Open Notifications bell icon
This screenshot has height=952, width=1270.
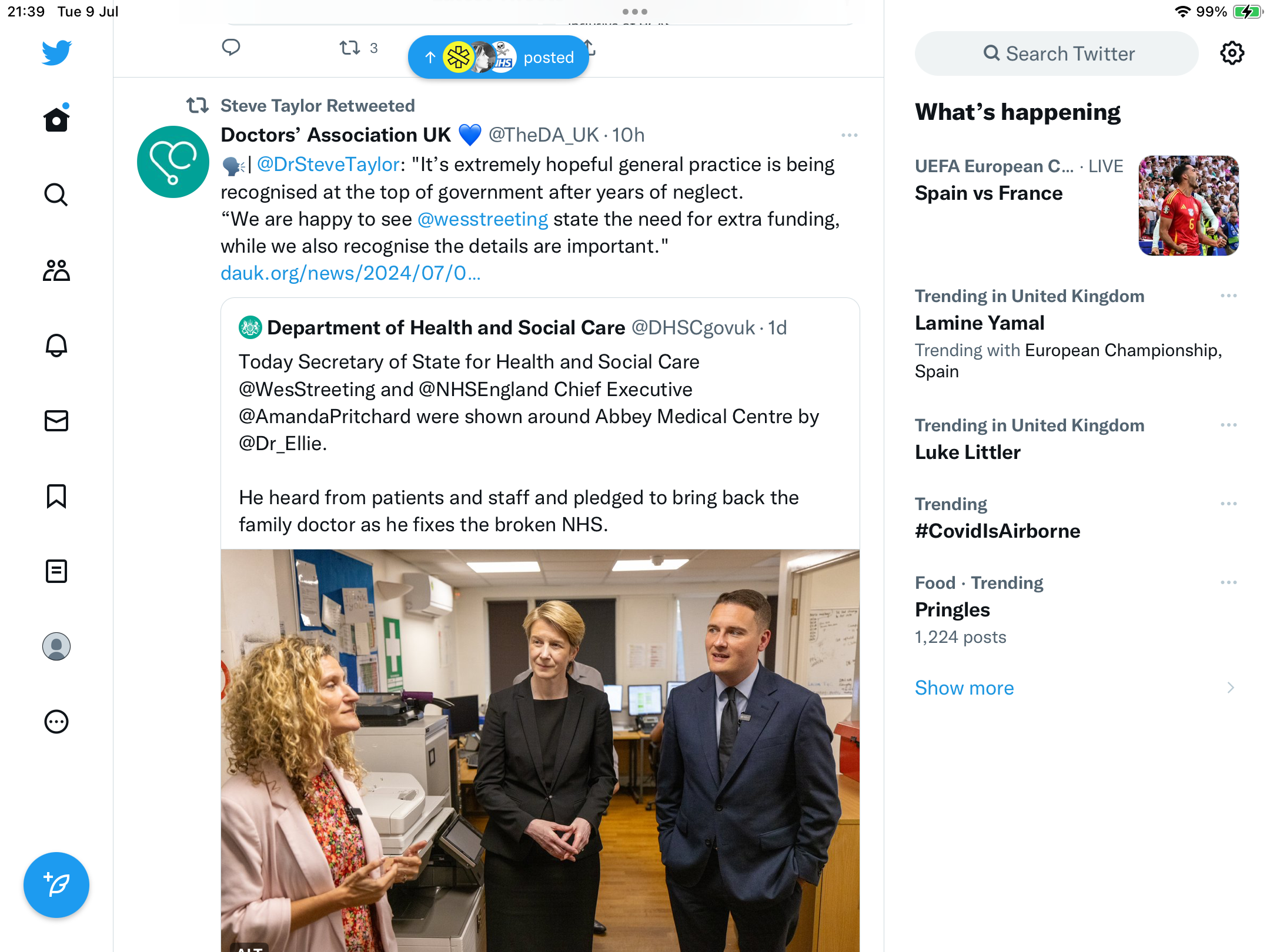56,346
